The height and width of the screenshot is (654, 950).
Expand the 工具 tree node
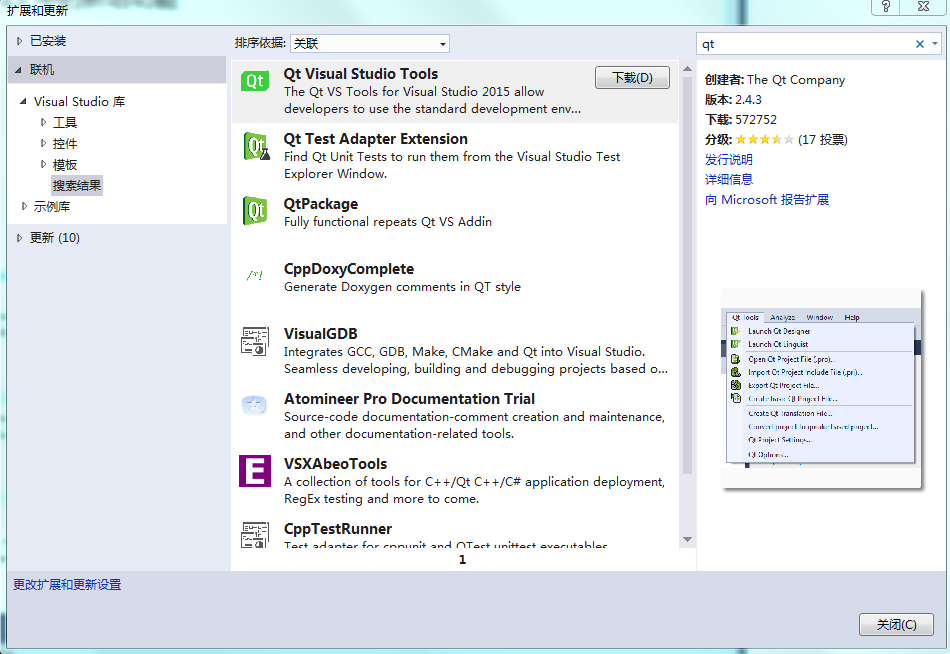tap(43, 122)
